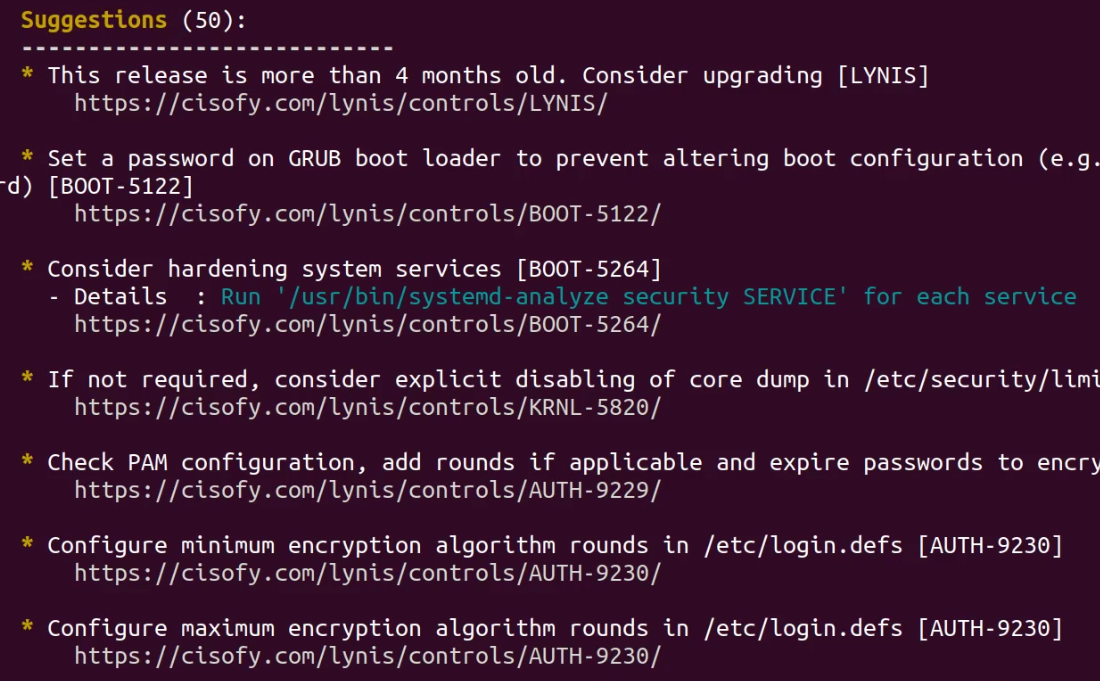Follow the AUTH-9229 controls URL

[x=368, y=490]
